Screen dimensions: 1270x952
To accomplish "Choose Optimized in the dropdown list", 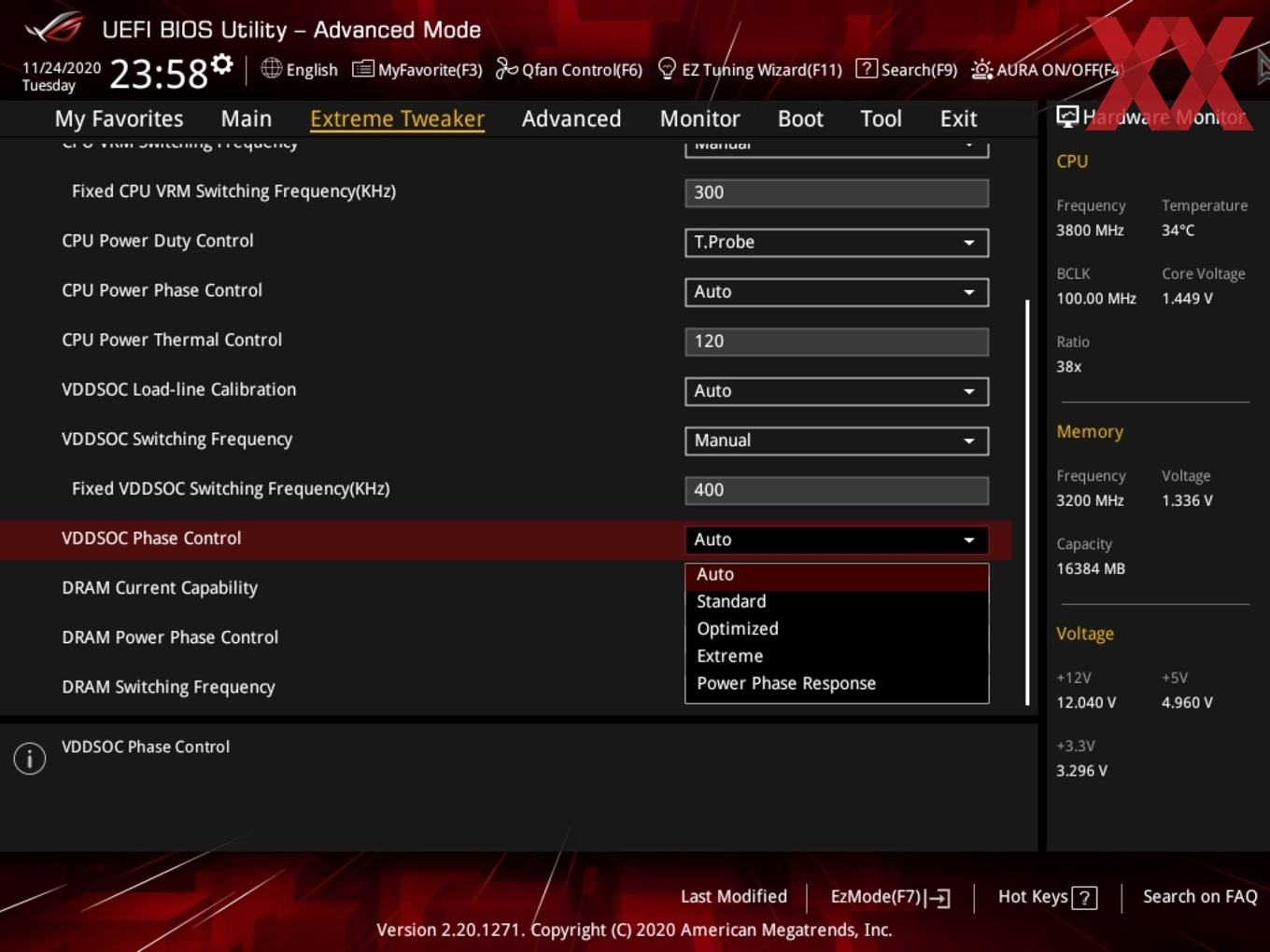I will tap(837, 629).
